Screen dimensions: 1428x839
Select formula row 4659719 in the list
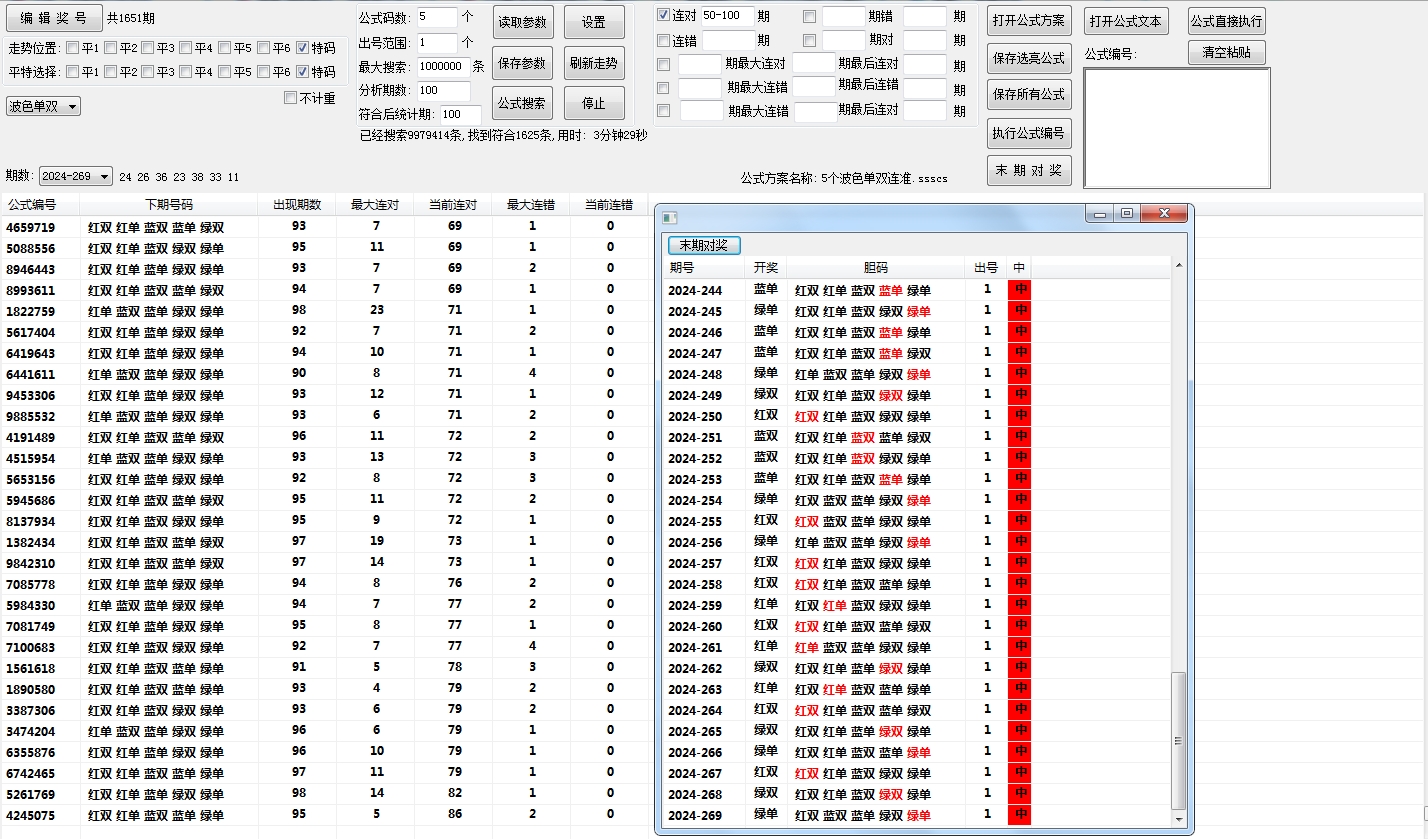(32, 227)
